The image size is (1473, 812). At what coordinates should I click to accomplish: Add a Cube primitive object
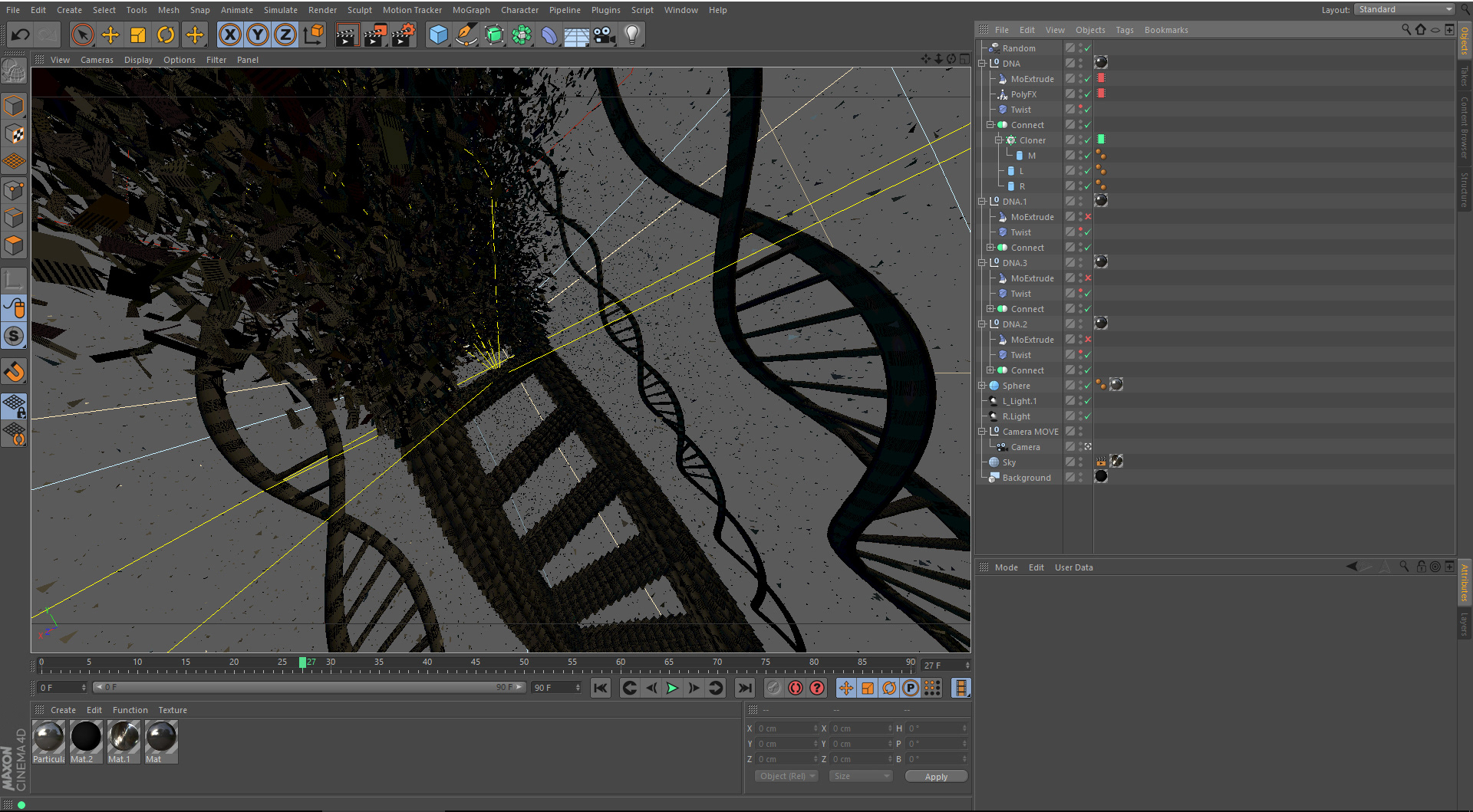pyautogui.click(x=438, y=35)
